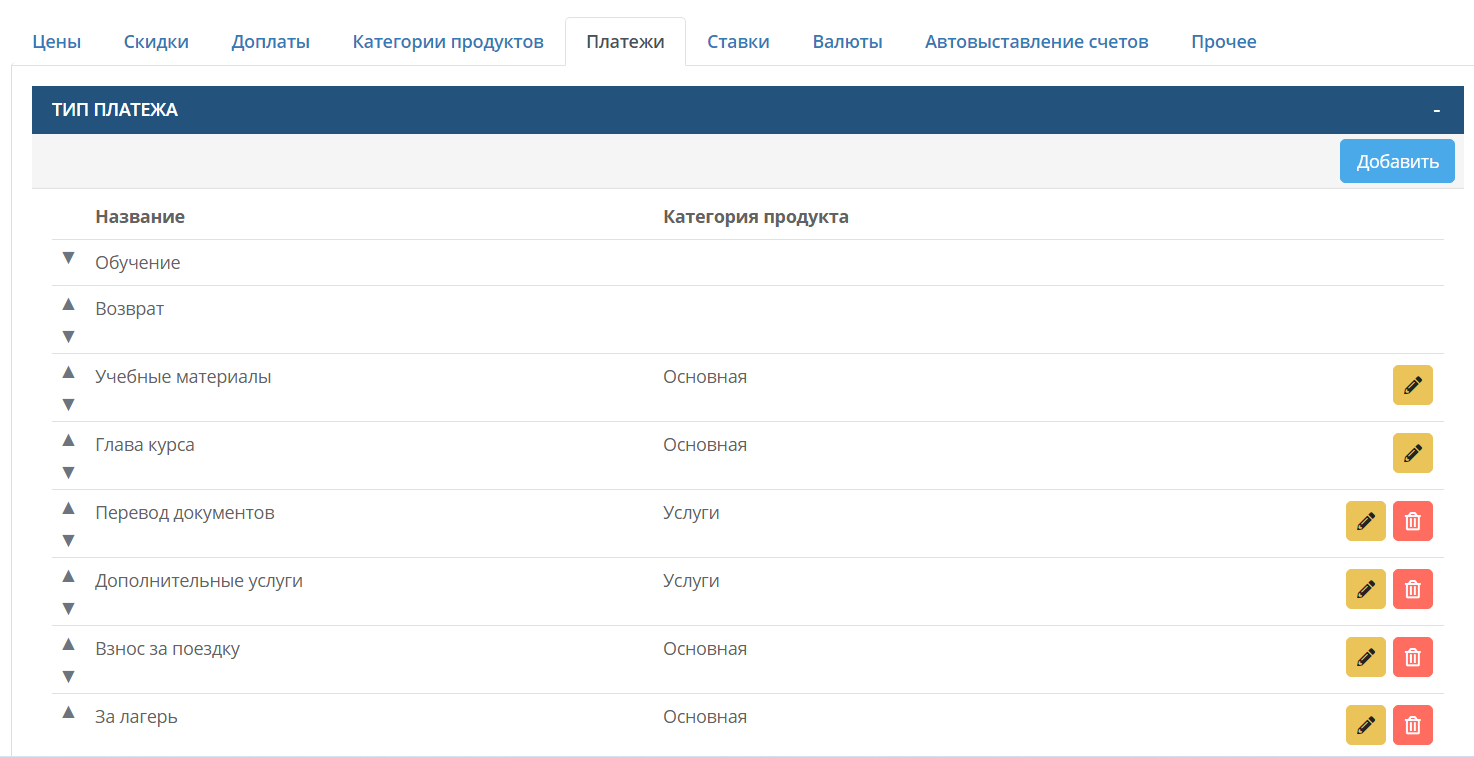Image resolution: width=1474 pixels, height=757 pixels.
Task: Switch to the Прочее tab
Action: (1223, 42)
